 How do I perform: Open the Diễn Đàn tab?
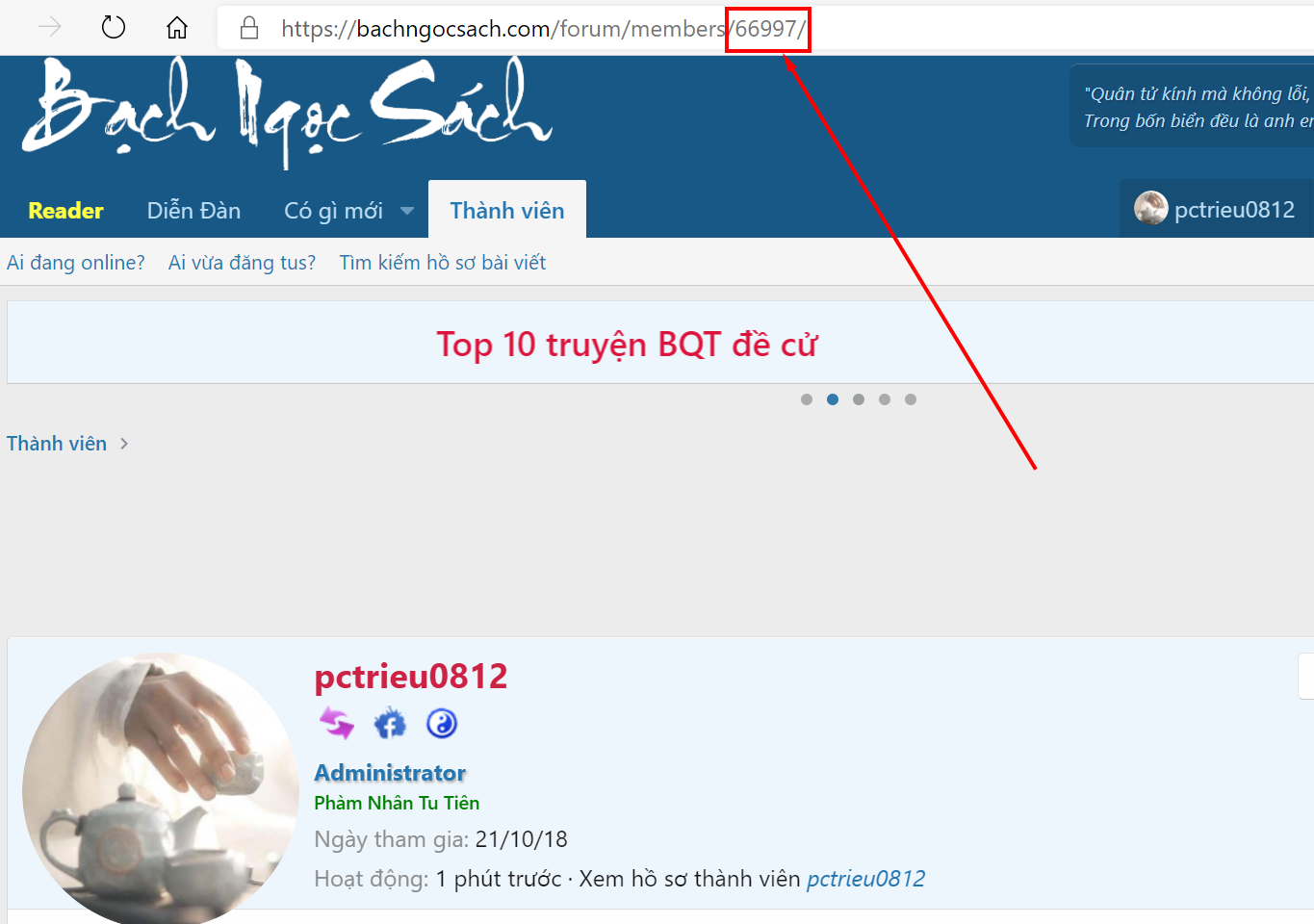(x=193, y=211)
